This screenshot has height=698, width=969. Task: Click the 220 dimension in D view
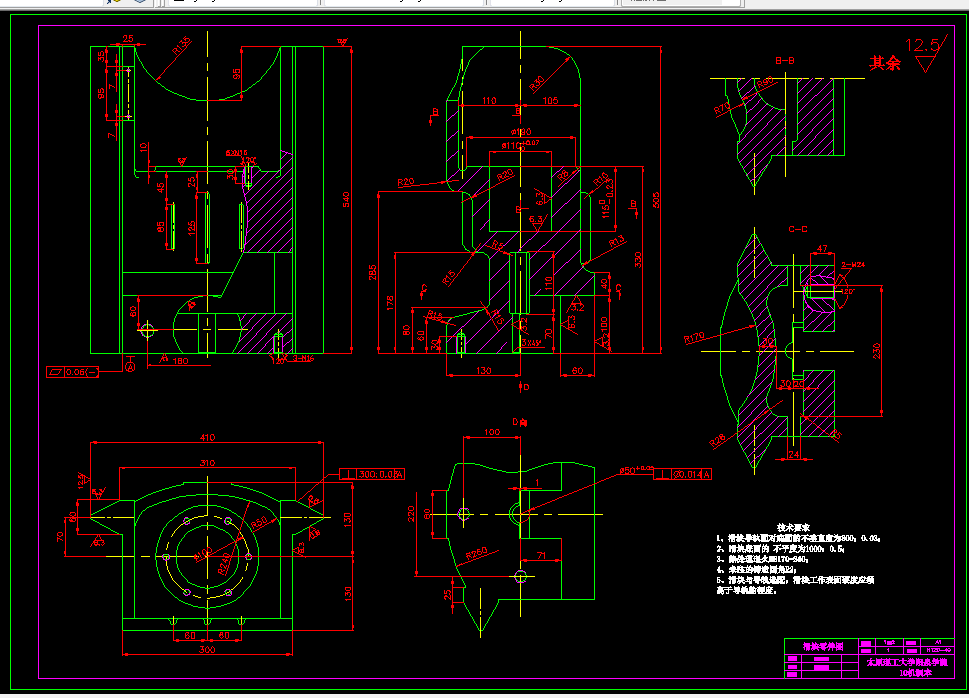[x=411, y=514]
